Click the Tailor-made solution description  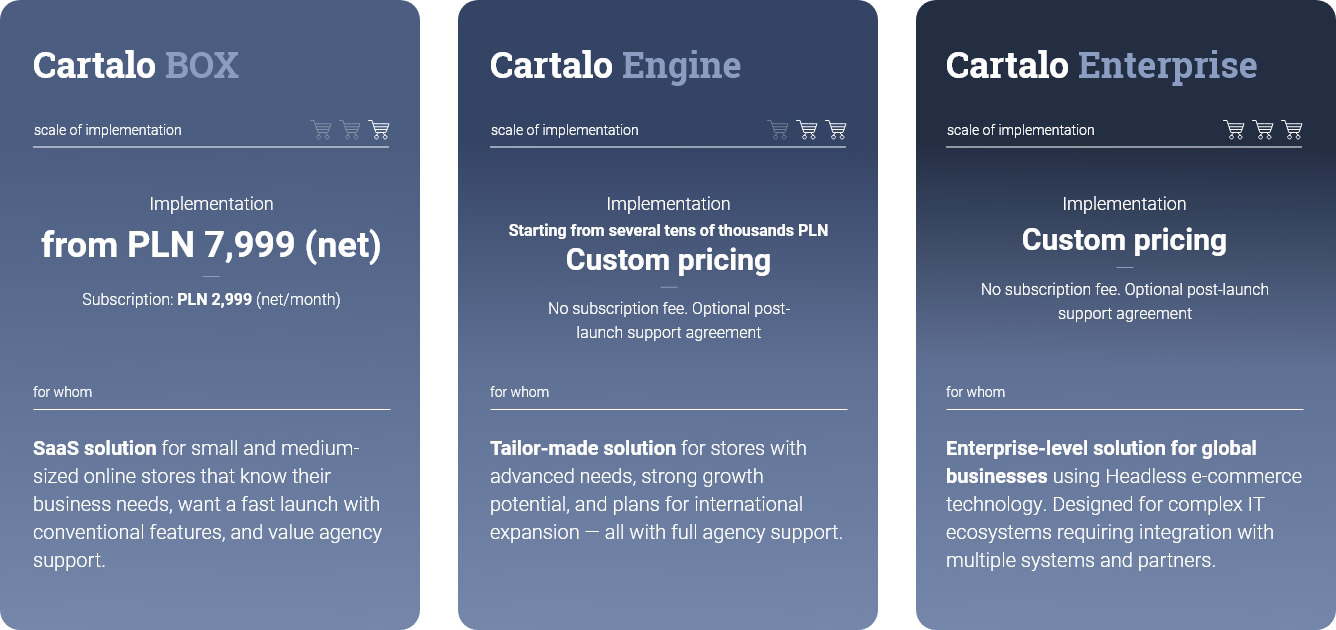point(667,490)
